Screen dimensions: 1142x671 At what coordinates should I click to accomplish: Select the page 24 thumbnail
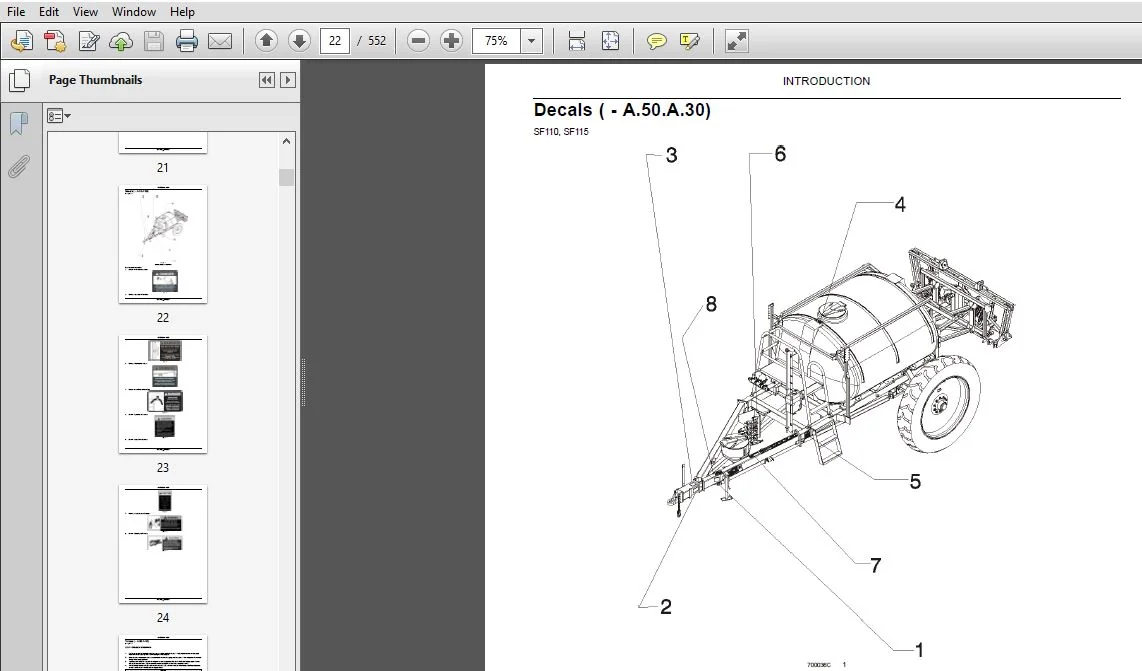click(x=163, y=544)
